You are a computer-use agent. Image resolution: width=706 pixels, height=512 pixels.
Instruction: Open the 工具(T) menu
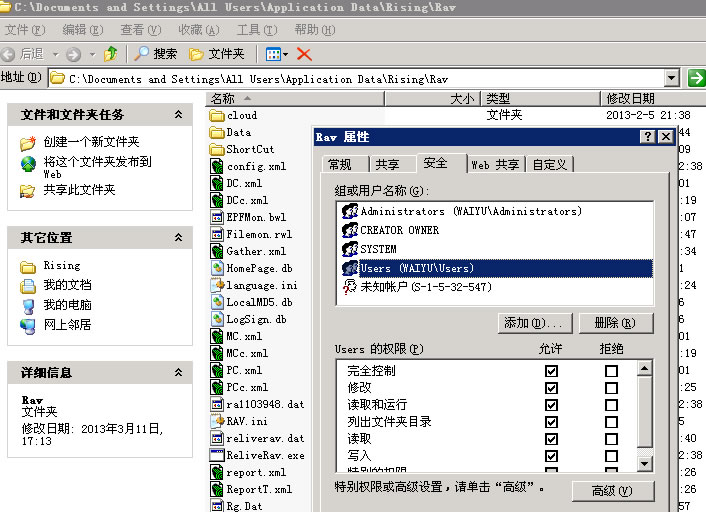(257, 30)
